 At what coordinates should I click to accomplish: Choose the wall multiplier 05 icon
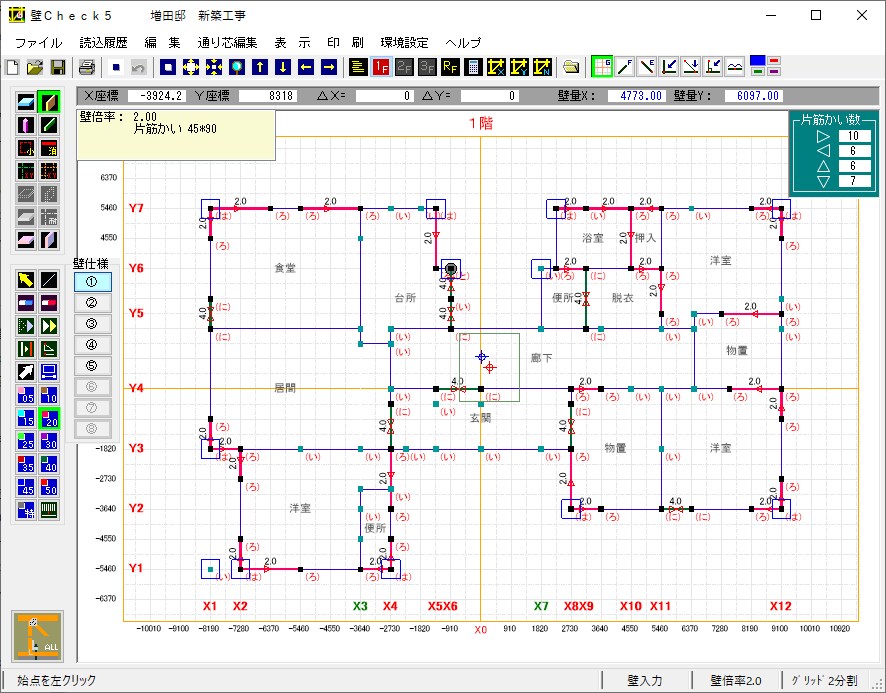[x=26, y=395]
